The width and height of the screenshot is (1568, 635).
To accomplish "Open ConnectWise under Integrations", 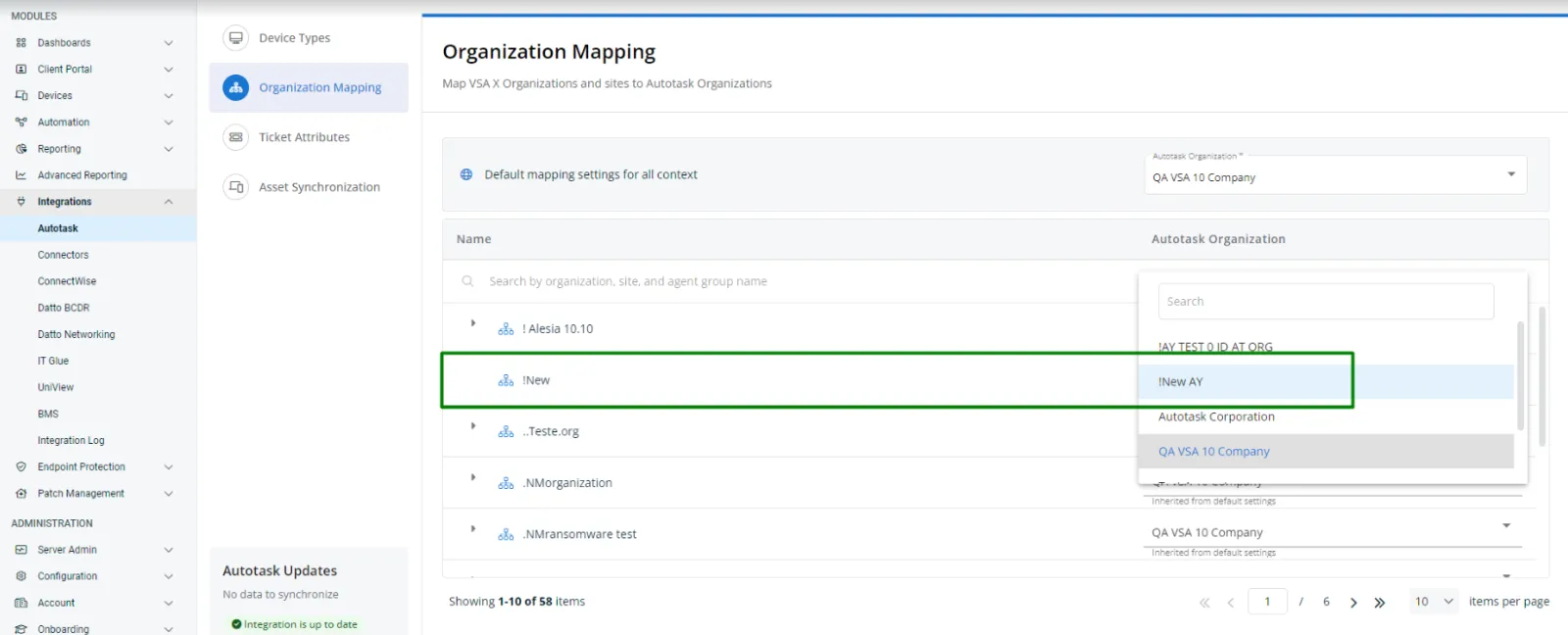I will (x=67, y=281).
